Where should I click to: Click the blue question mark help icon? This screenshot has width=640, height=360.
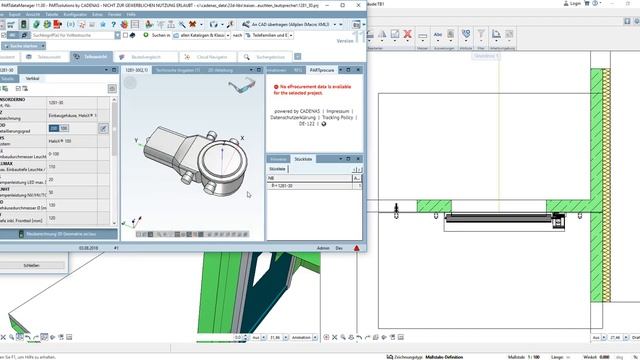tap(113, 24)
